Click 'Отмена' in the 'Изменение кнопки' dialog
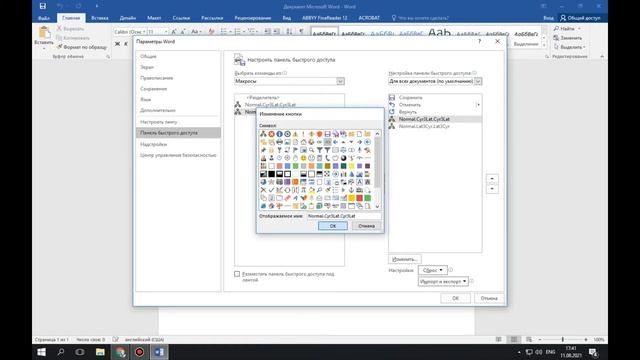640x360 pixels. pos(366,226)
